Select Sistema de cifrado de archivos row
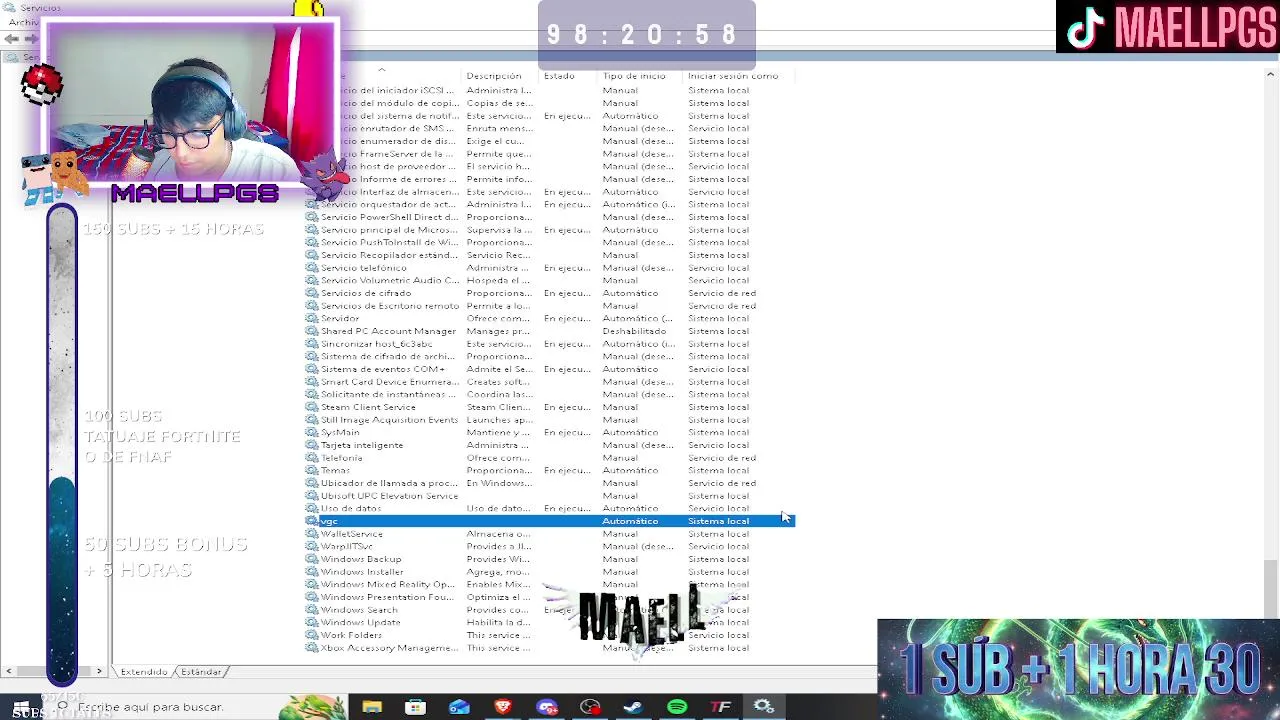This screenshot has height=720, width=1280. point(550,356)
